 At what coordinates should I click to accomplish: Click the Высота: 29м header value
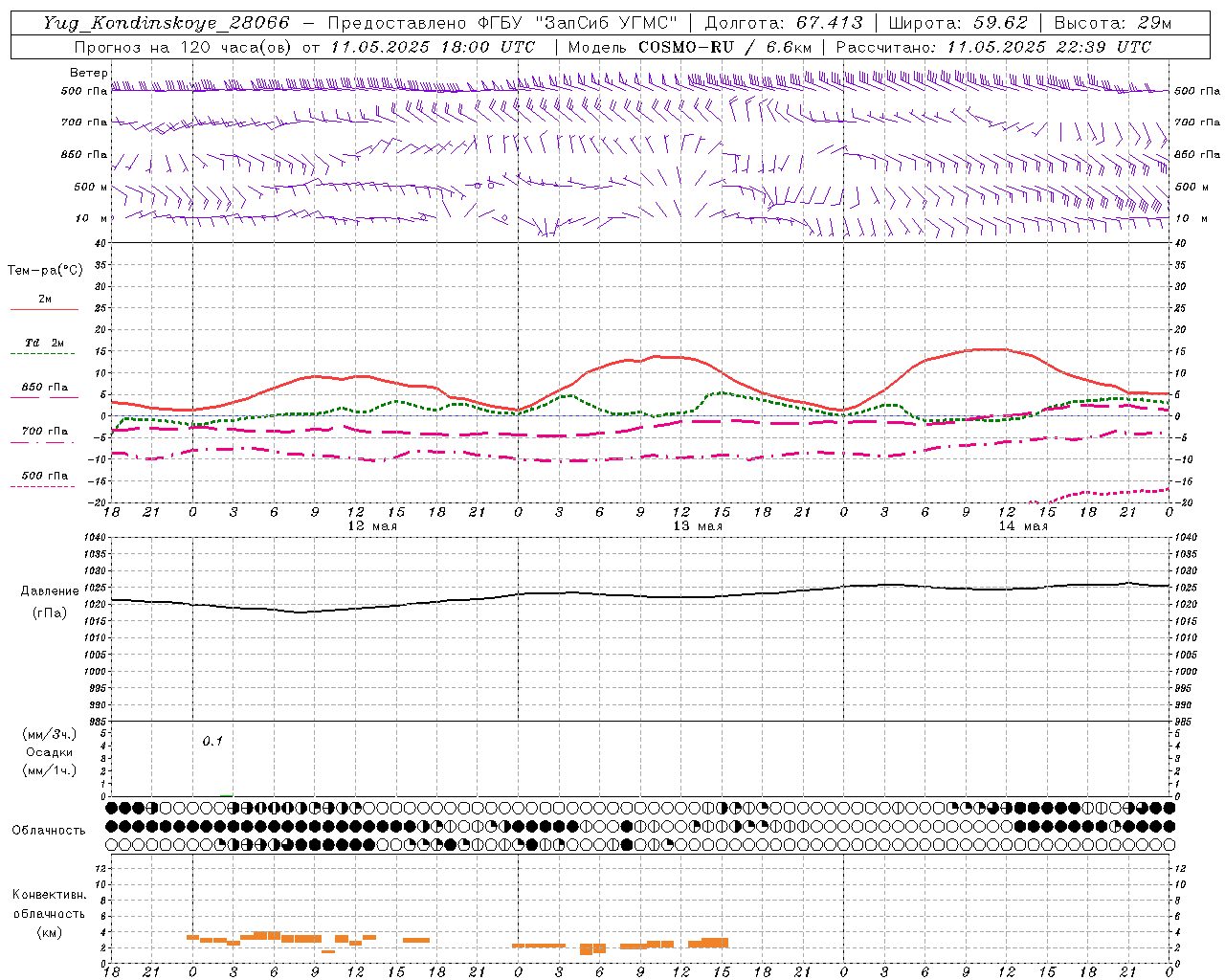[1112, 23]
